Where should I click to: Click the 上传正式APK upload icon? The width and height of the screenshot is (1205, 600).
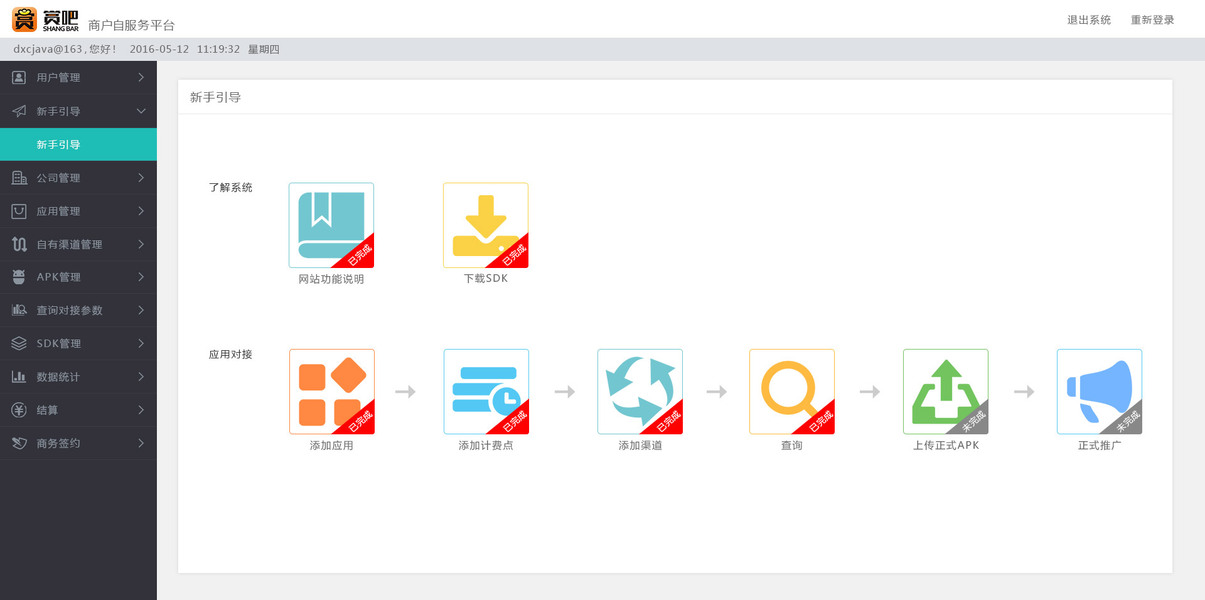coord(945,391)
